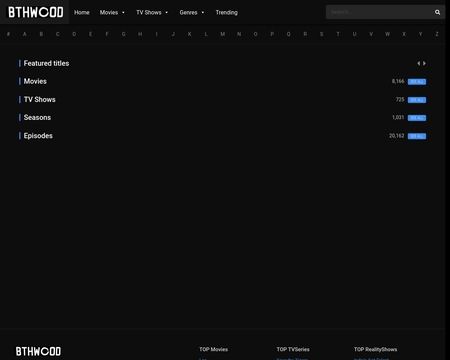Click the 20,162 episodes count
The width and height of the screenshot is (450, 360).
397,136
